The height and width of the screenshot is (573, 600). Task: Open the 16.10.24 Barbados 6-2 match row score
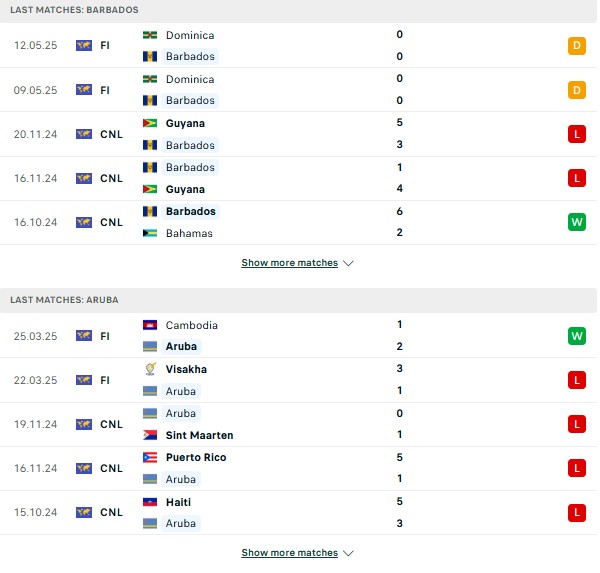pyautogui.click(x=399, y=222)
